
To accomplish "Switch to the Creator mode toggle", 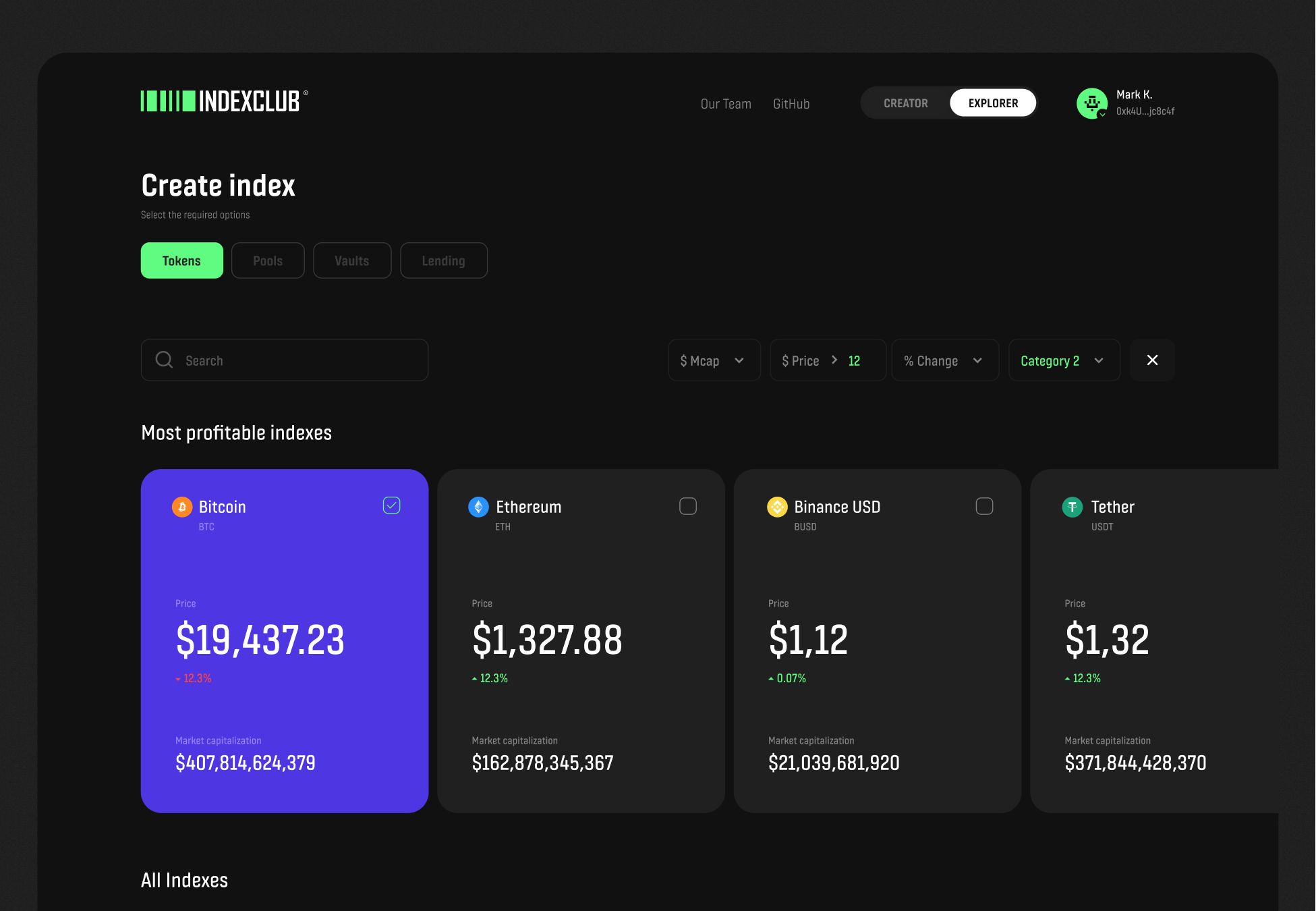I will click(905, 103).
